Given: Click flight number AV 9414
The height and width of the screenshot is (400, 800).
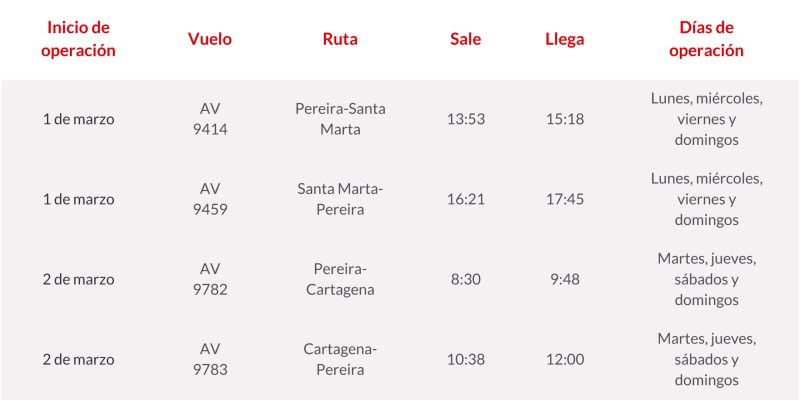Looking at the screenshot, I should 210,119.
